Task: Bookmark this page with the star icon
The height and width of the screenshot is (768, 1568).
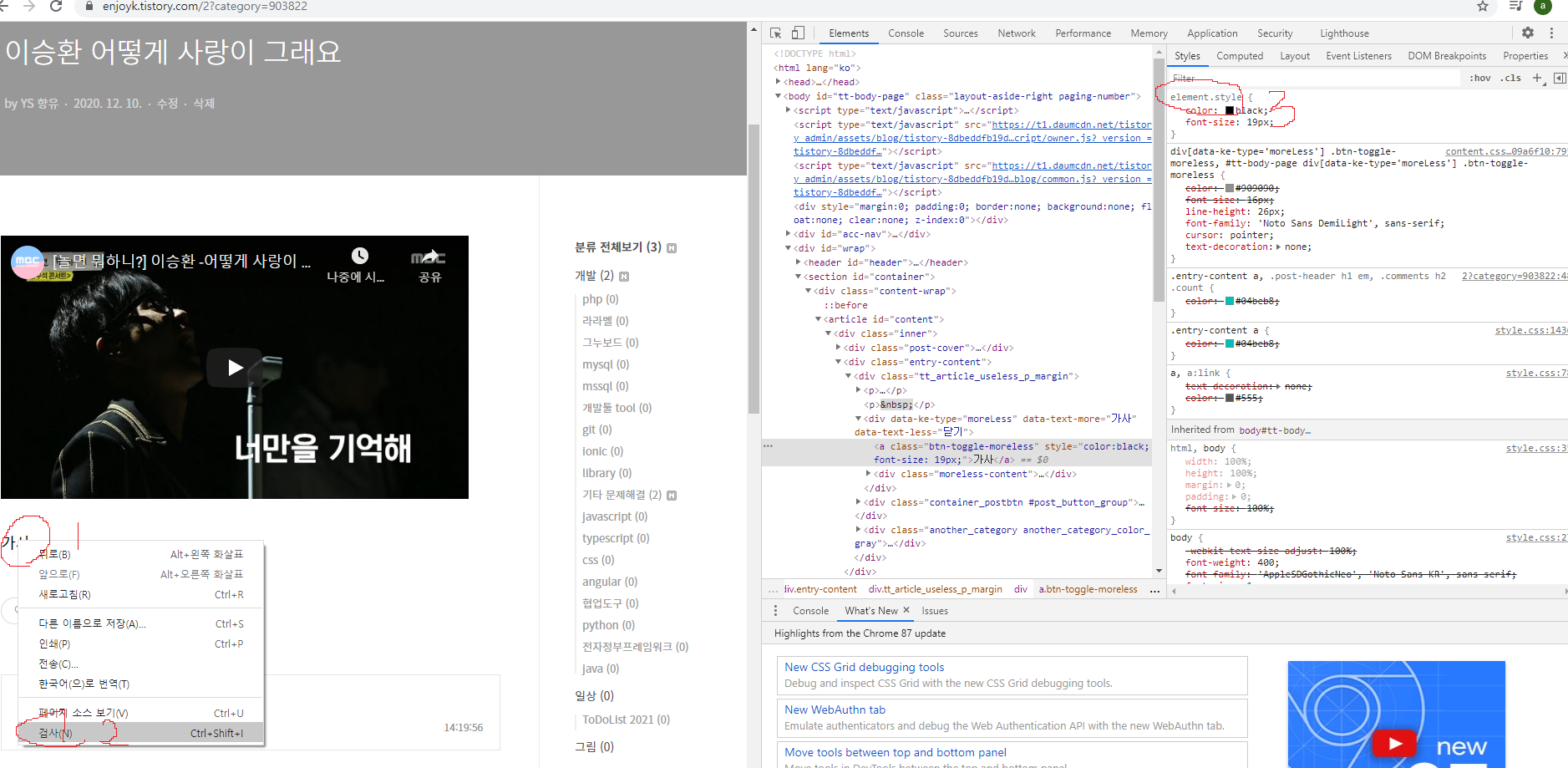Action: tap(1483, 6)
